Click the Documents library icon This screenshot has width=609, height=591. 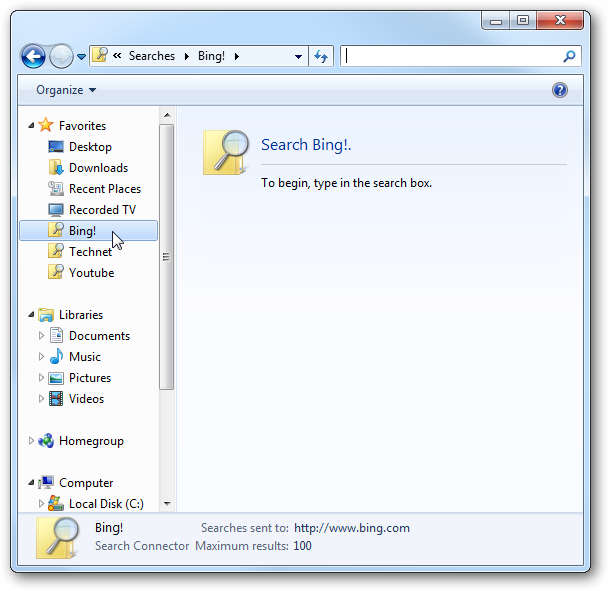[x=56, y=335]
